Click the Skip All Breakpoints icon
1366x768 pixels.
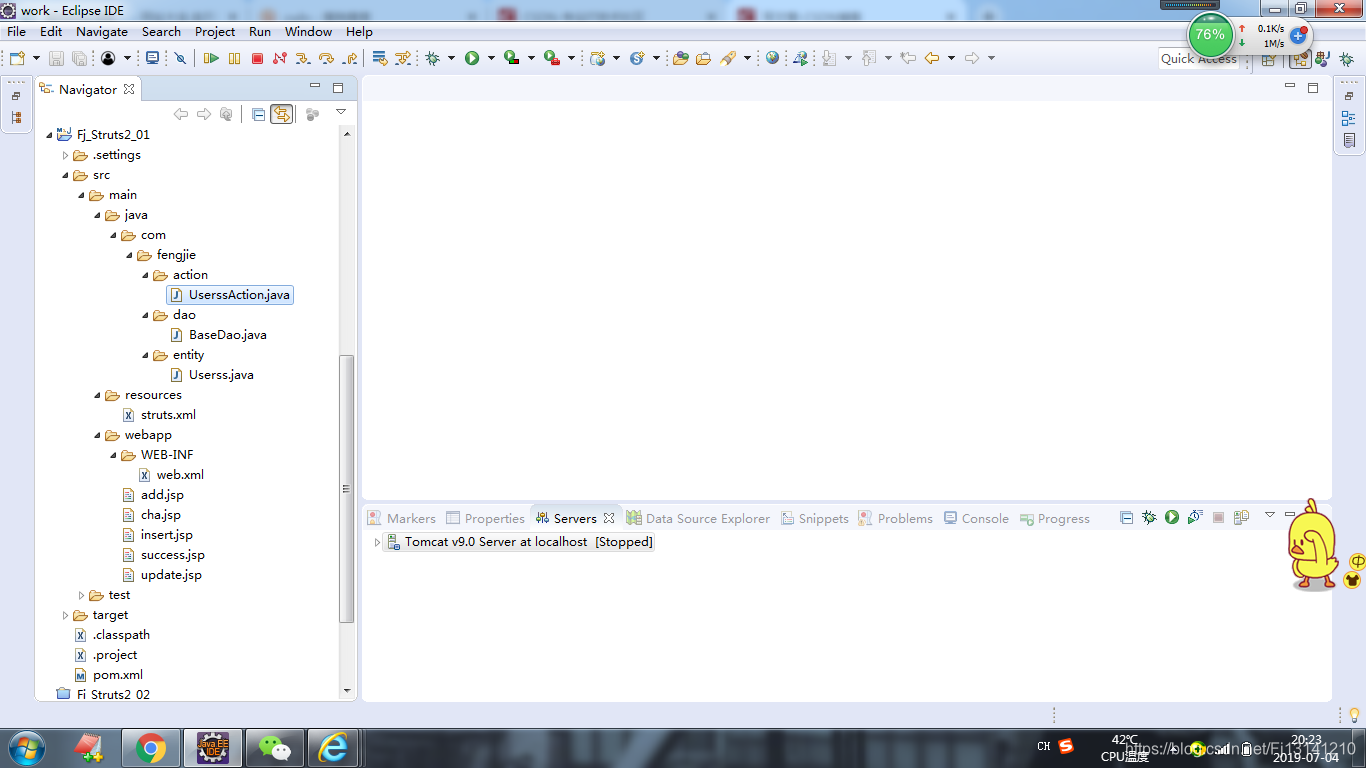click(x=180, y=59)
